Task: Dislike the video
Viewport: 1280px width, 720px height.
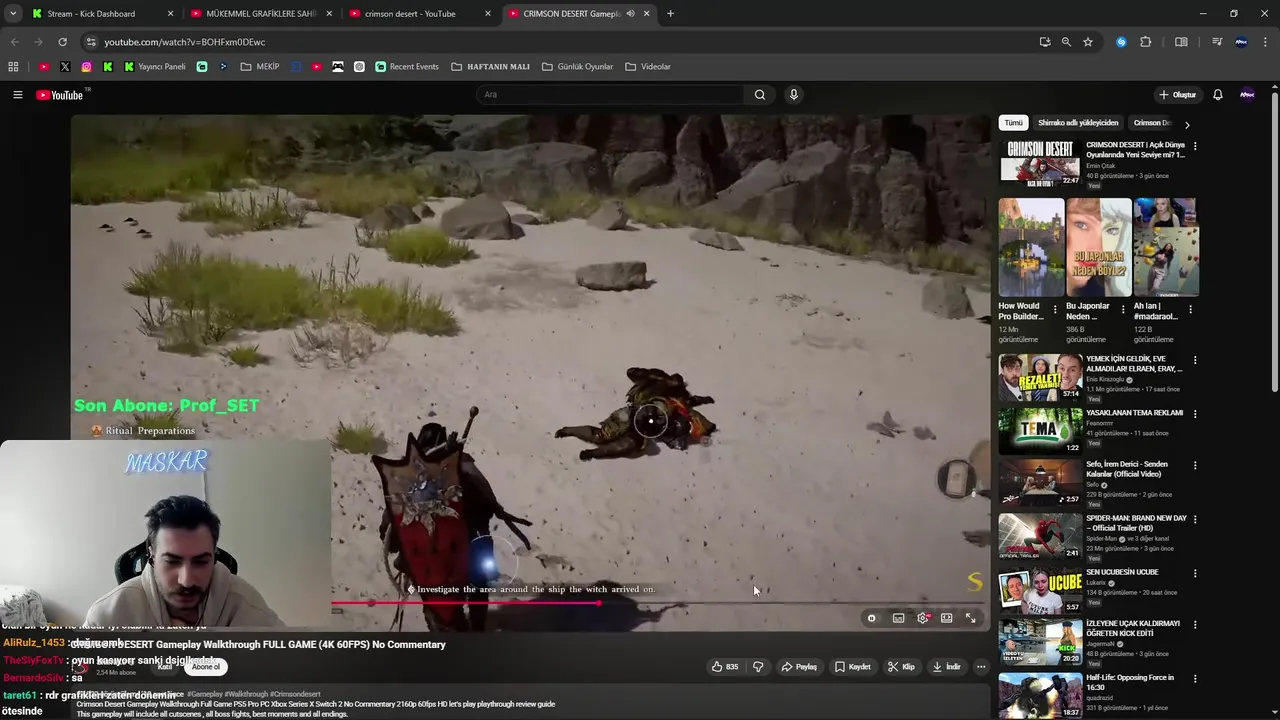Action: point(758,667)
